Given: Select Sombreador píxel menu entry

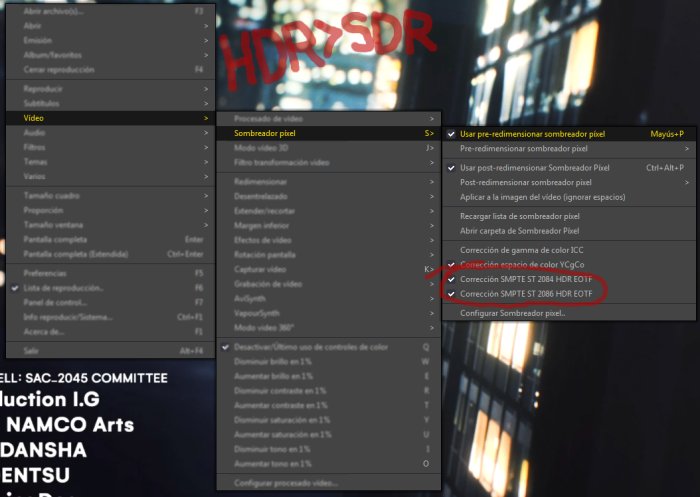Looking at the screenshot, I should 329,134.
